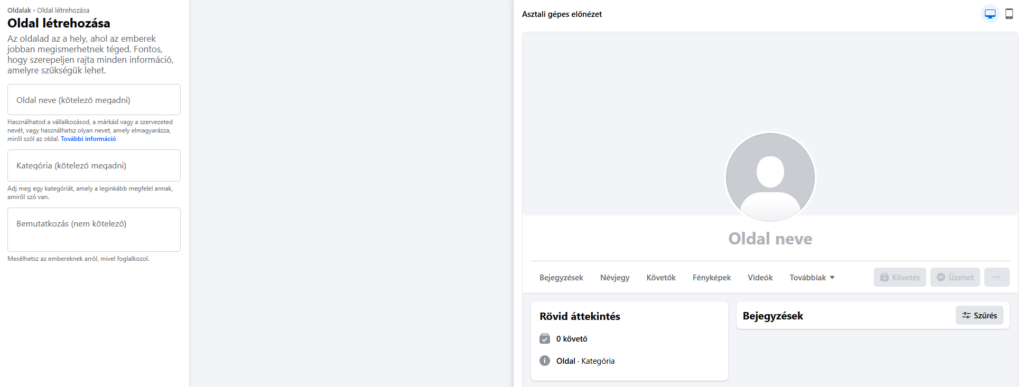Click the Szűrés filter button
This screenshot has height=387, width=1024.
(x=980, y=316)
